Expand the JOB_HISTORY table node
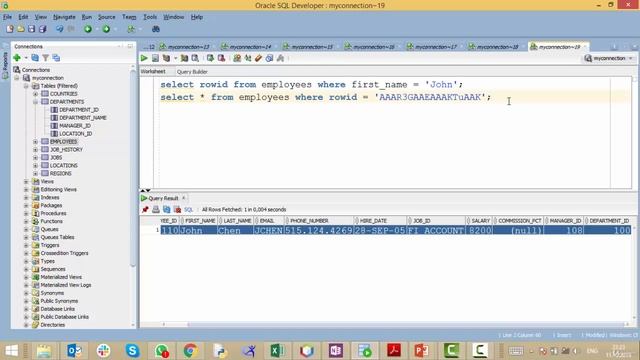This screenshot has width=640, height=360. pos(36,150)
